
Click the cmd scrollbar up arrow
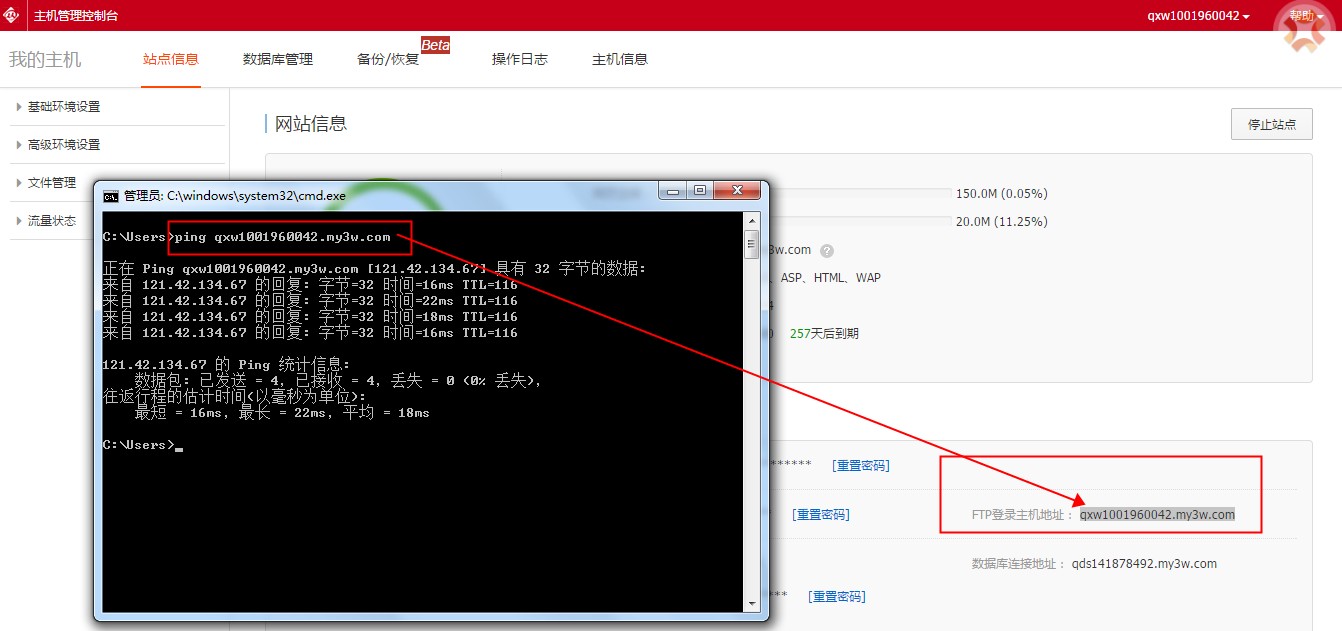click(752, 219)
